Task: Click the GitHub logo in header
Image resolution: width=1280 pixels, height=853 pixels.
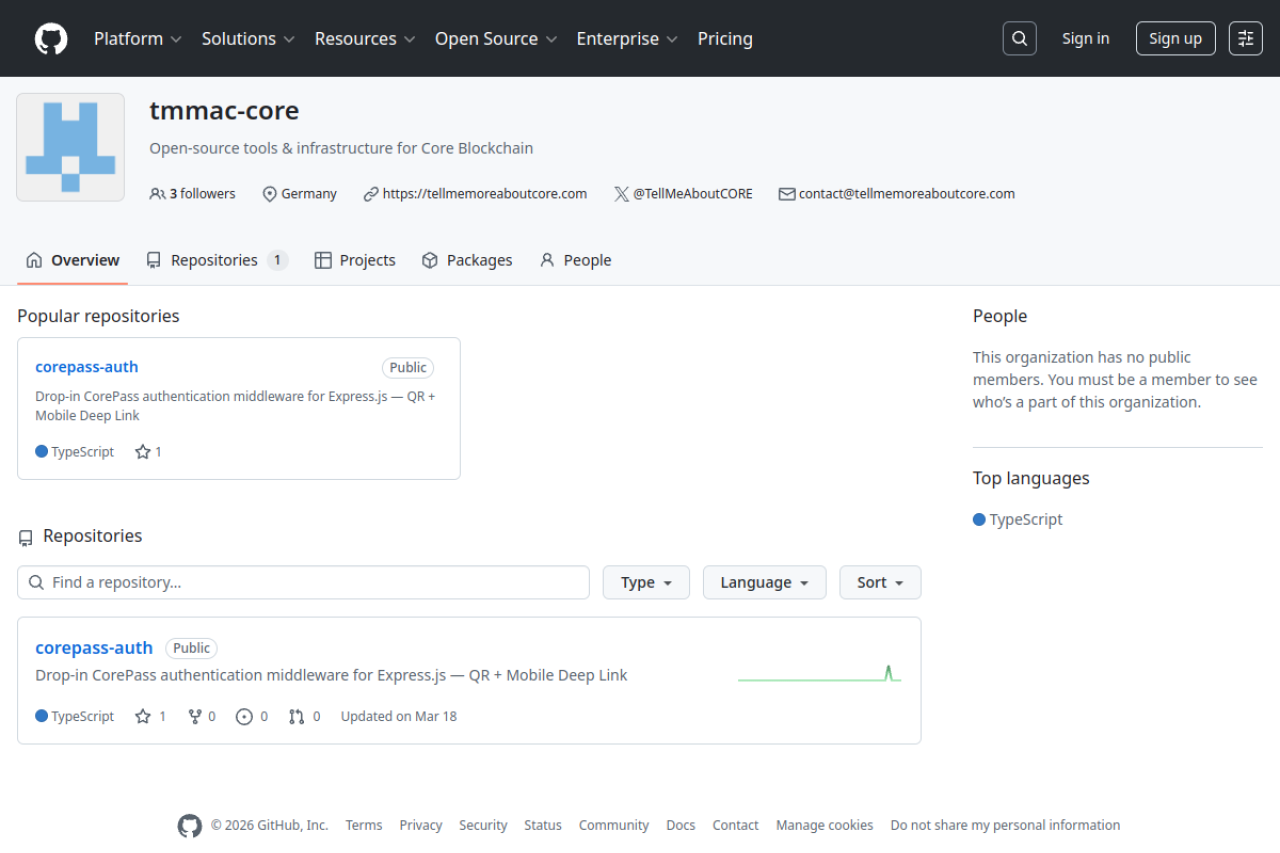Action: [x=51, y=39]
